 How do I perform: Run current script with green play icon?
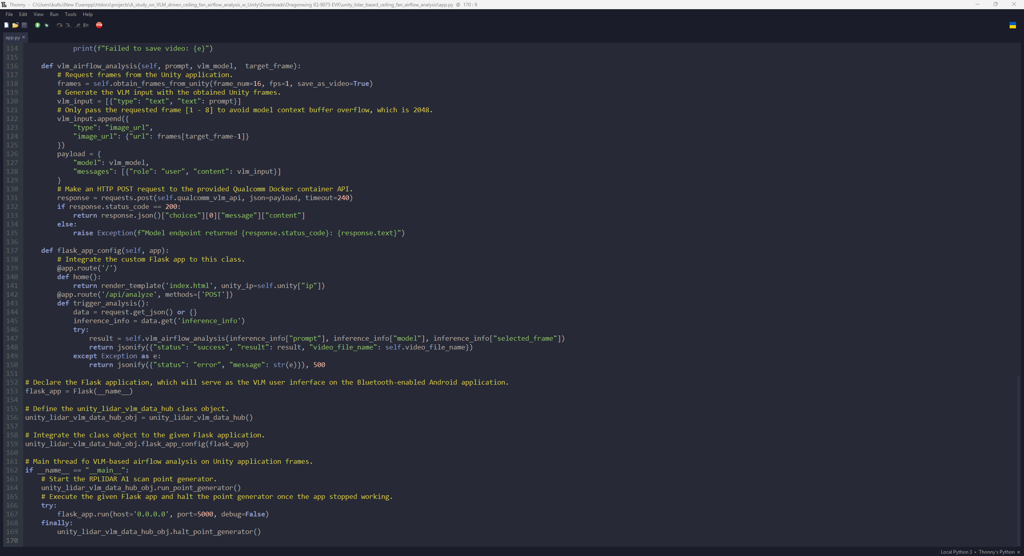[x=37, y=25]
